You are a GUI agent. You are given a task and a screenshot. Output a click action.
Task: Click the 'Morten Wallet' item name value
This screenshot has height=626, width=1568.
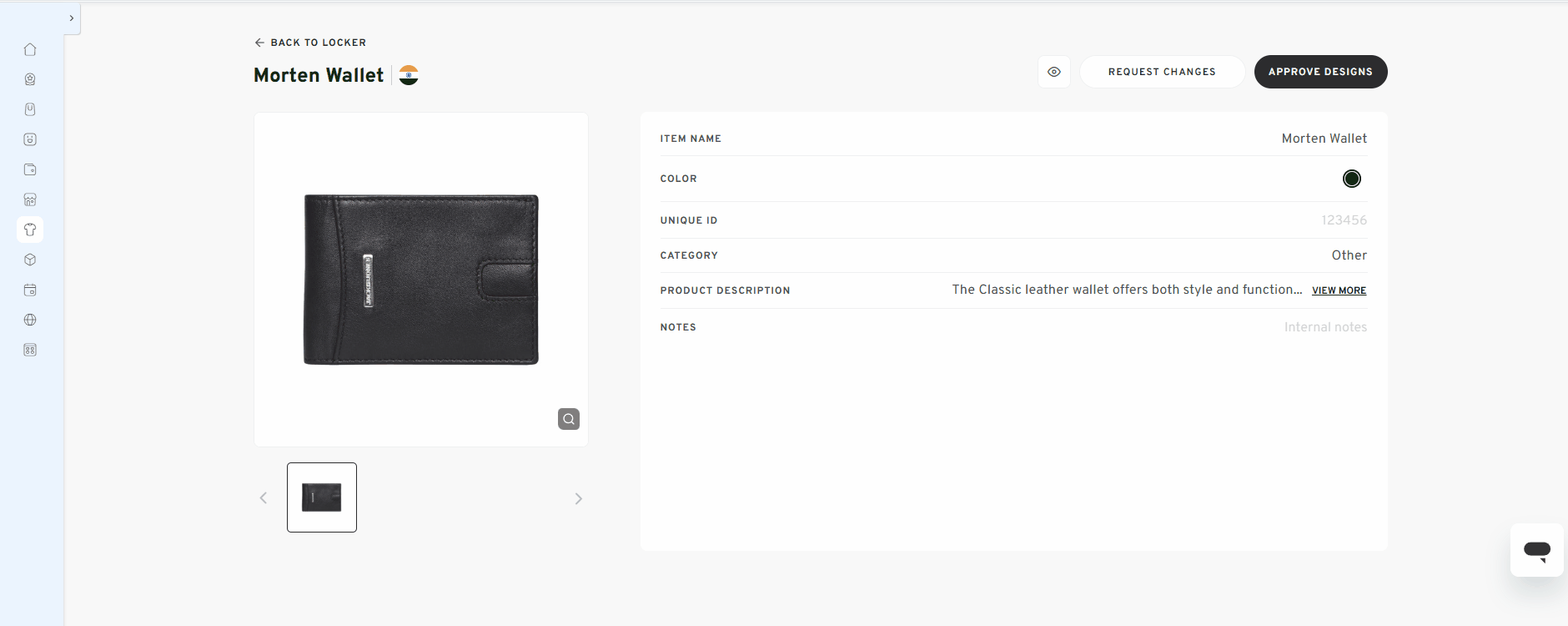coord(1324,139)
